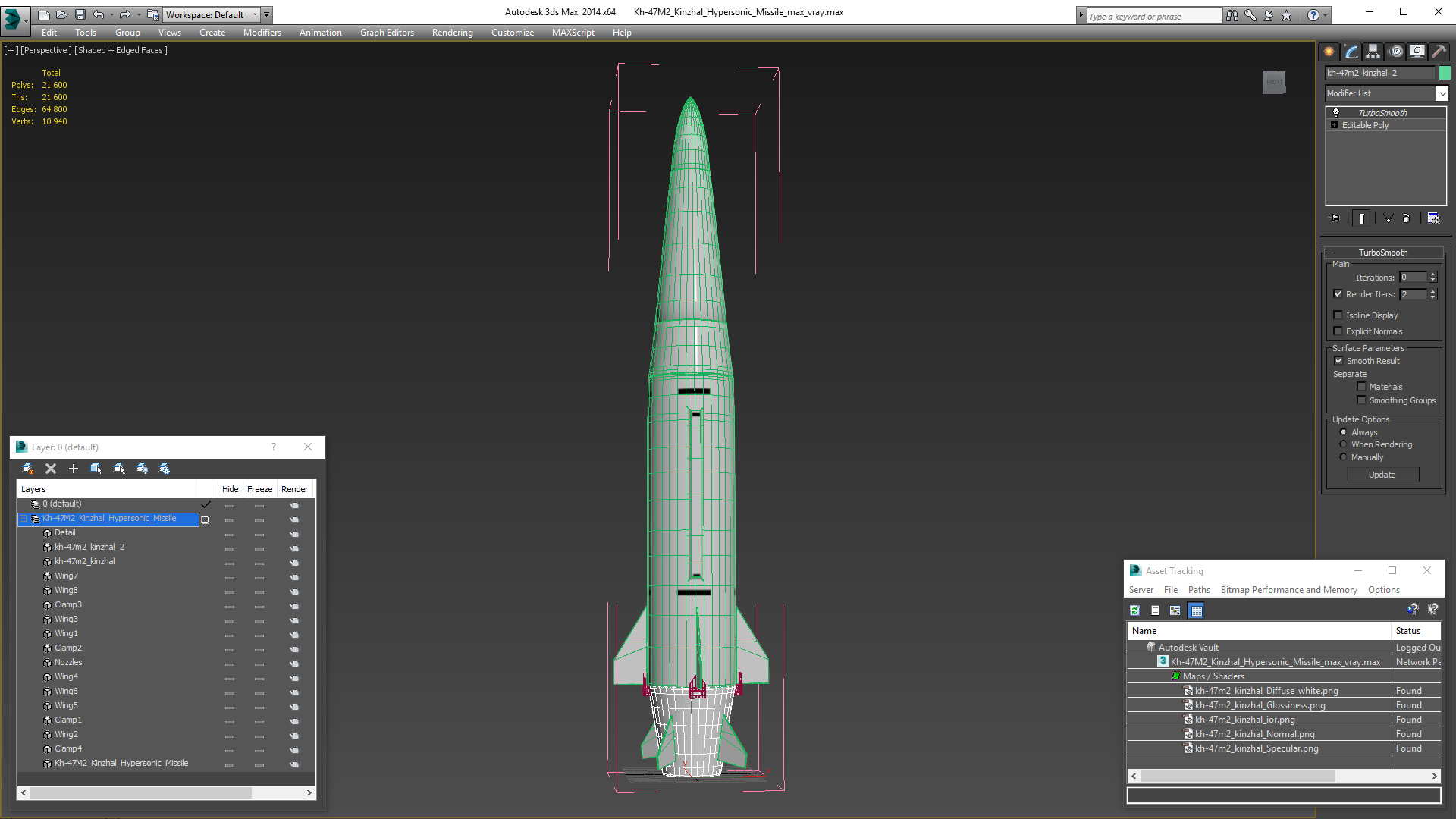Open the Modify command panel tab
This screenshot has height=819, width=1456.
tap(1351, 52)
